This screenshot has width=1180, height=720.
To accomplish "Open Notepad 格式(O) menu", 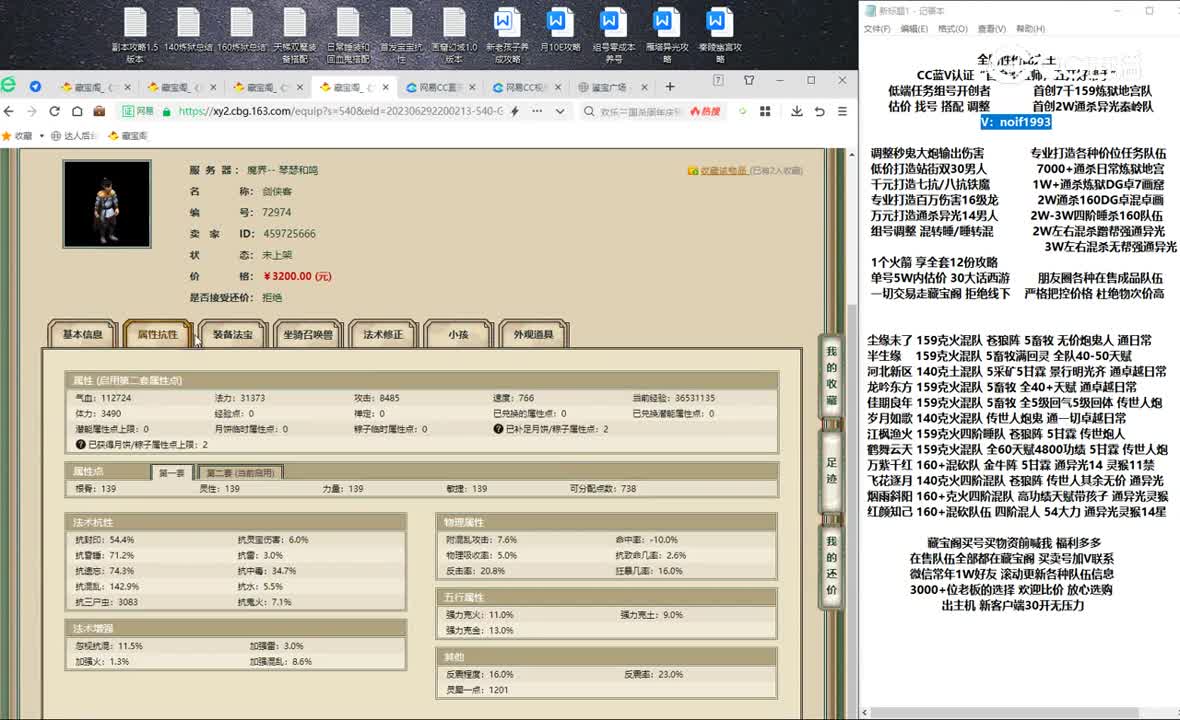I will tap(953, 29).
